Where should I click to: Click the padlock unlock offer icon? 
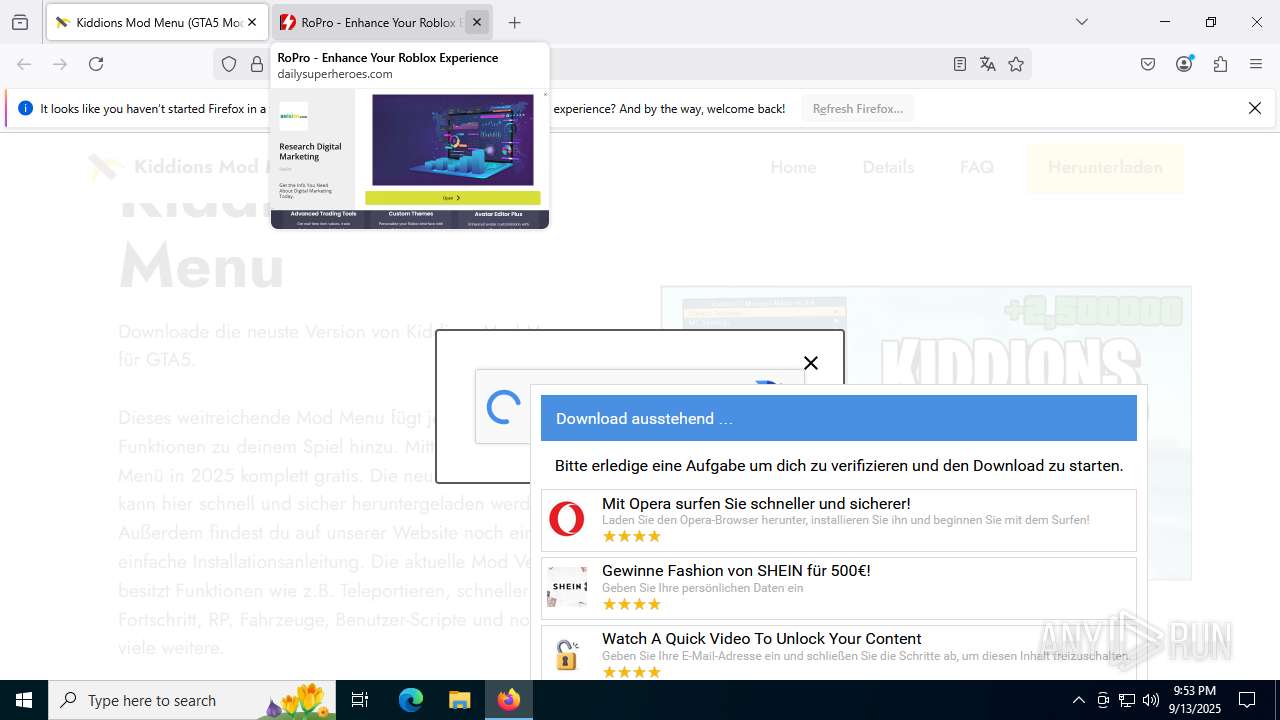(x=567, y=654)
